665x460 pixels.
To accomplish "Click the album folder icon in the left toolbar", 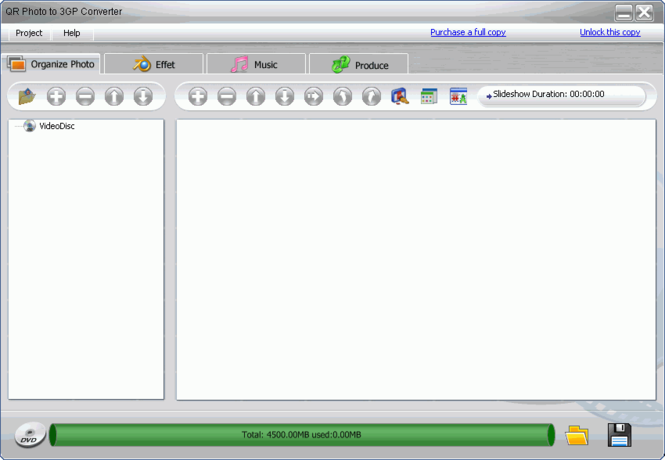I will 27,96.
